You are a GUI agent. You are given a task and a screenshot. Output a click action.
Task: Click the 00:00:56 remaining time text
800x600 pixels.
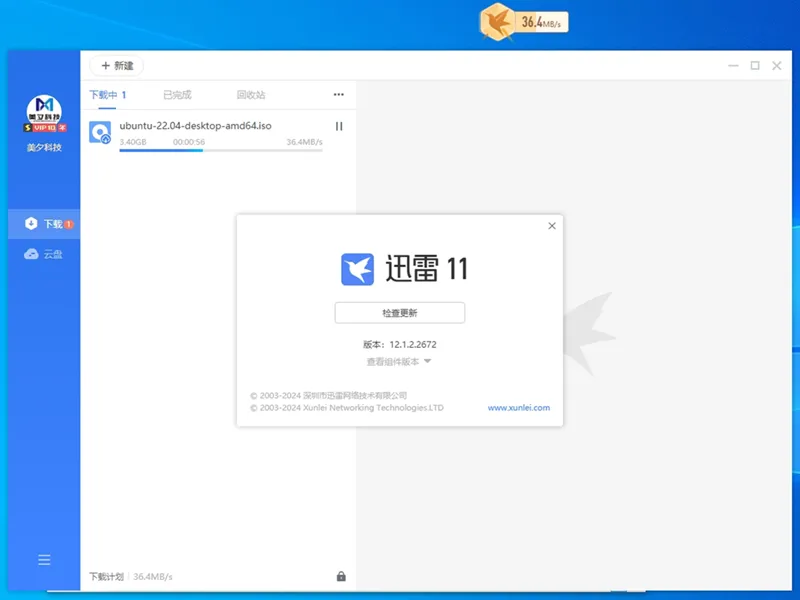coord(189,142)
